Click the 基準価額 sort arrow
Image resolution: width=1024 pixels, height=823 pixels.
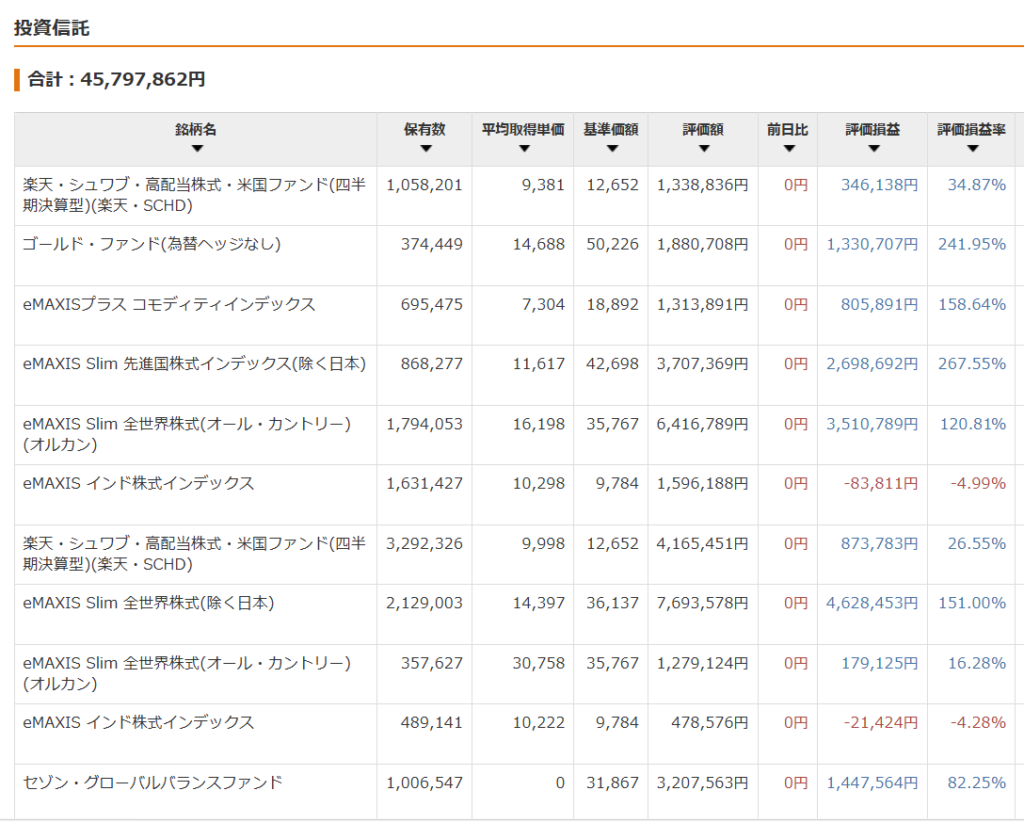pyautogui.click(x=611, y=149)
